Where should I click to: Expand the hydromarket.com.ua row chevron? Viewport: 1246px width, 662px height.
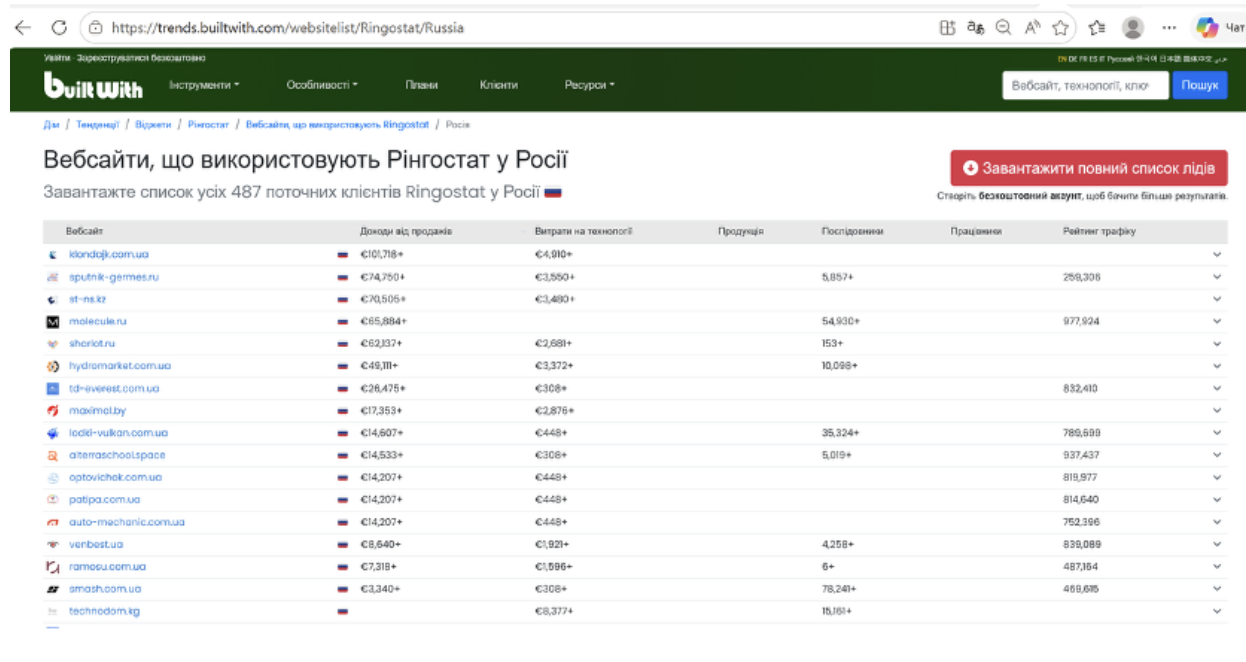pyautogui.click(x=1217, y=366)
